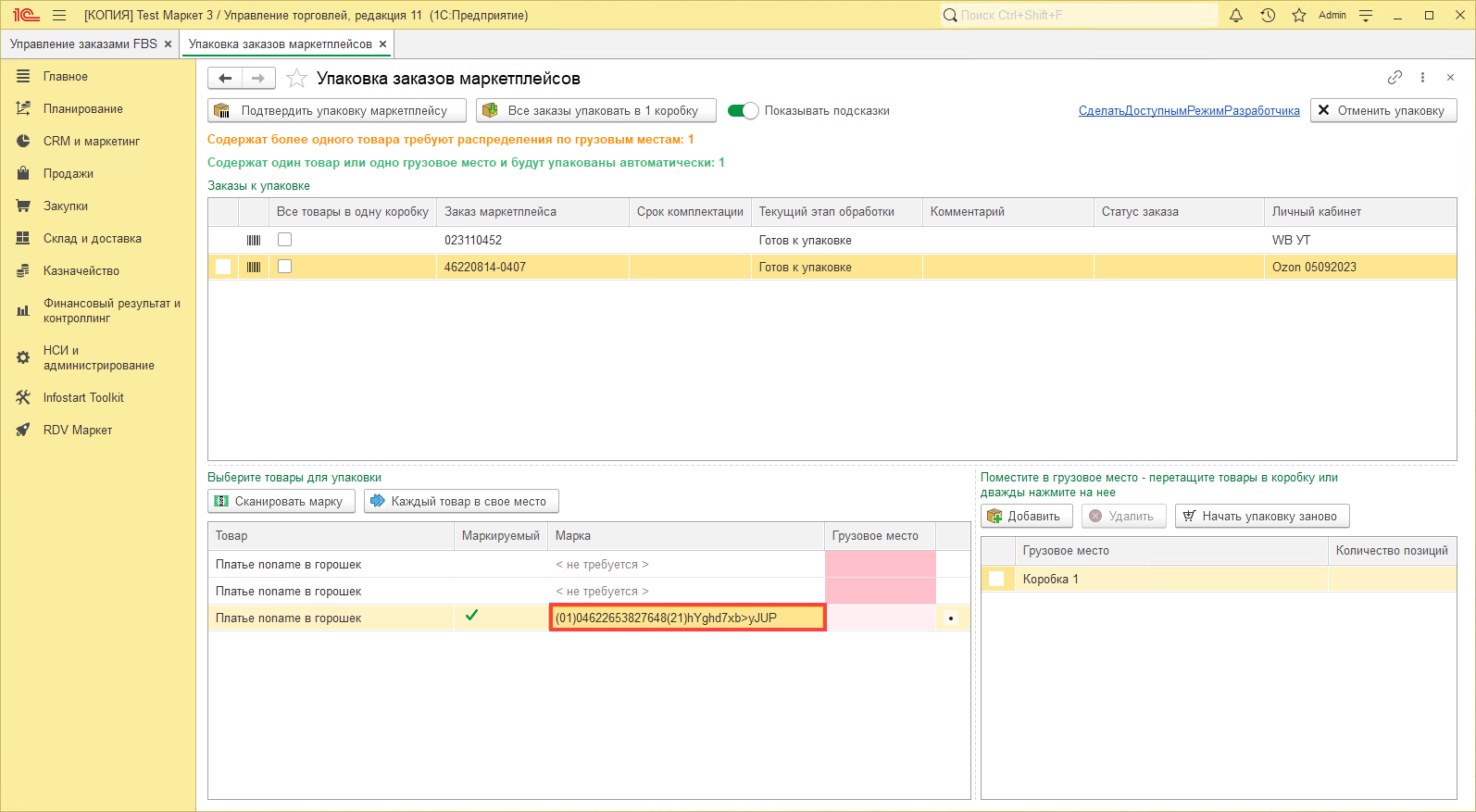Image resolution: width=1476 pixels, height=812 pixels.
Task: Copy link with chain icon
Action: pyautogui.click(x=1395, y=78)
